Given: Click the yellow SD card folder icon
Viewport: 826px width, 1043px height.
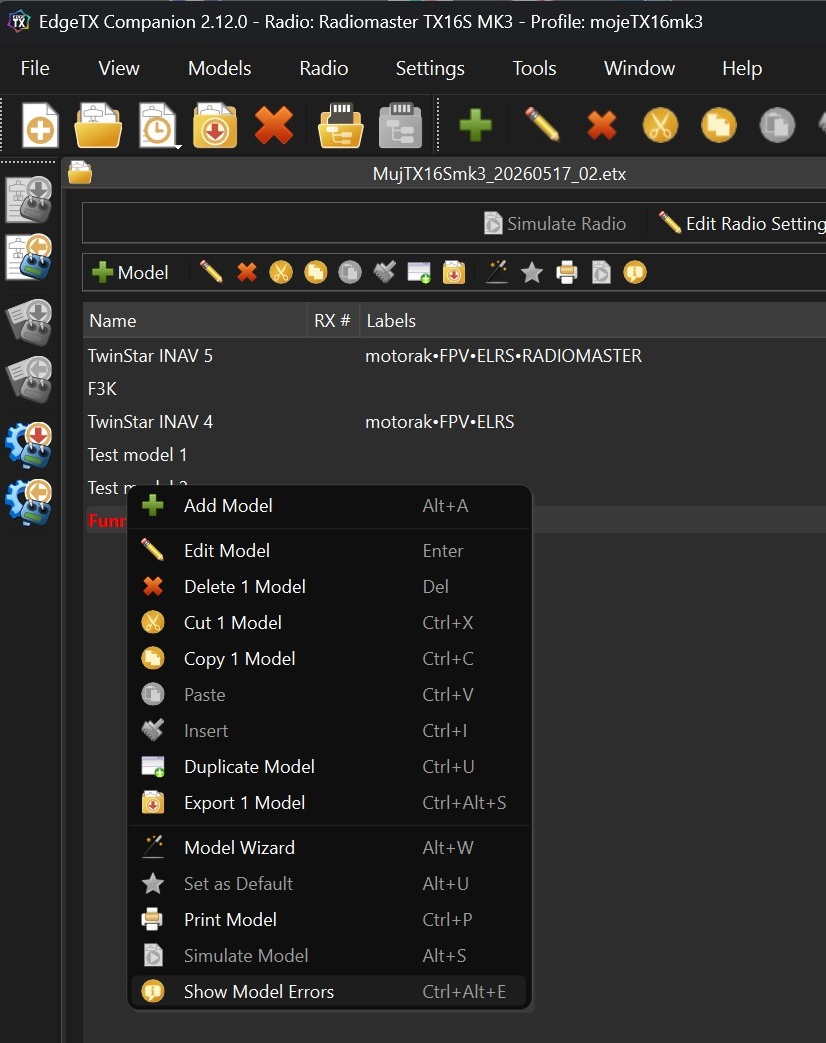Looking at the screenshot, I should (341, 124).
